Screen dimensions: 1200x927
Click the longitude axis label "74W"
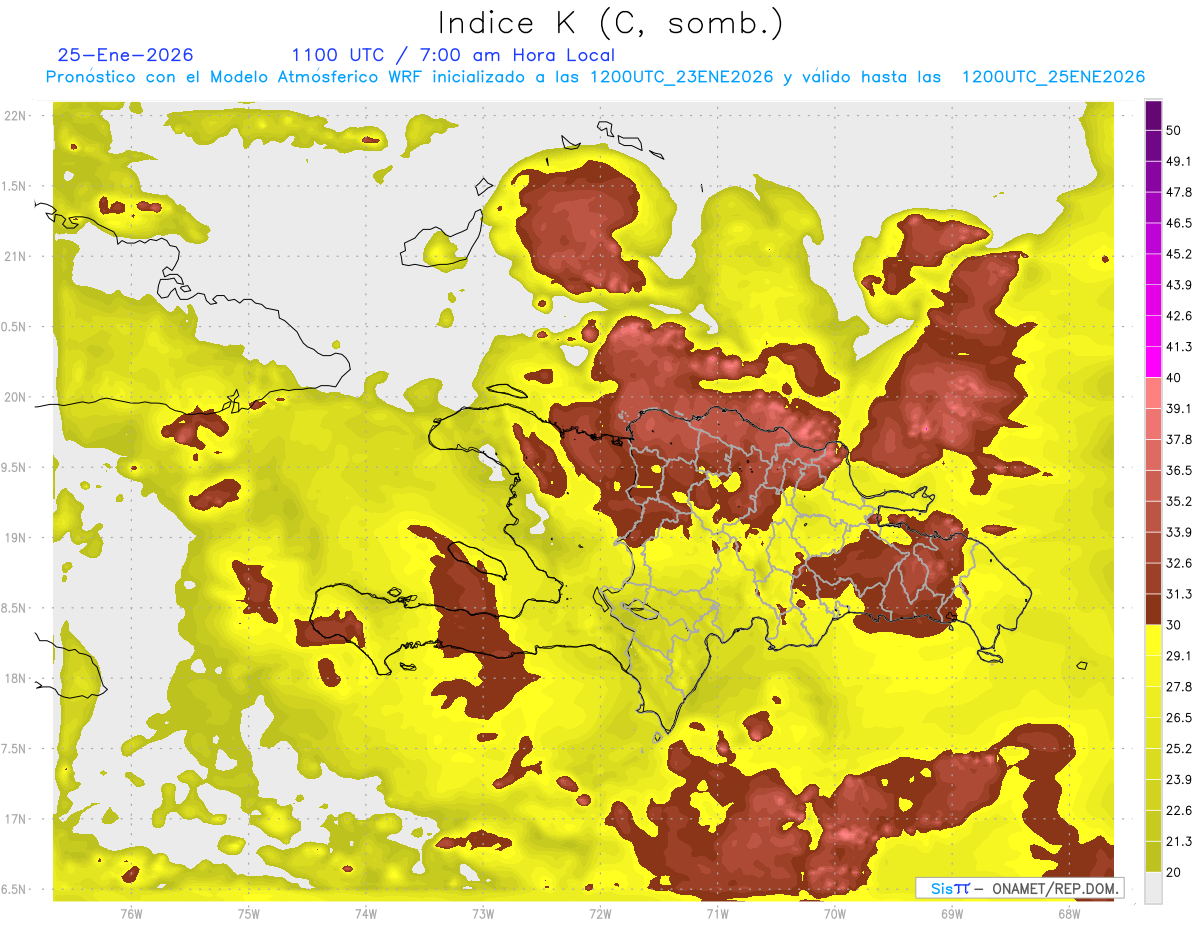pyautogui.click(x=366, y=913)
